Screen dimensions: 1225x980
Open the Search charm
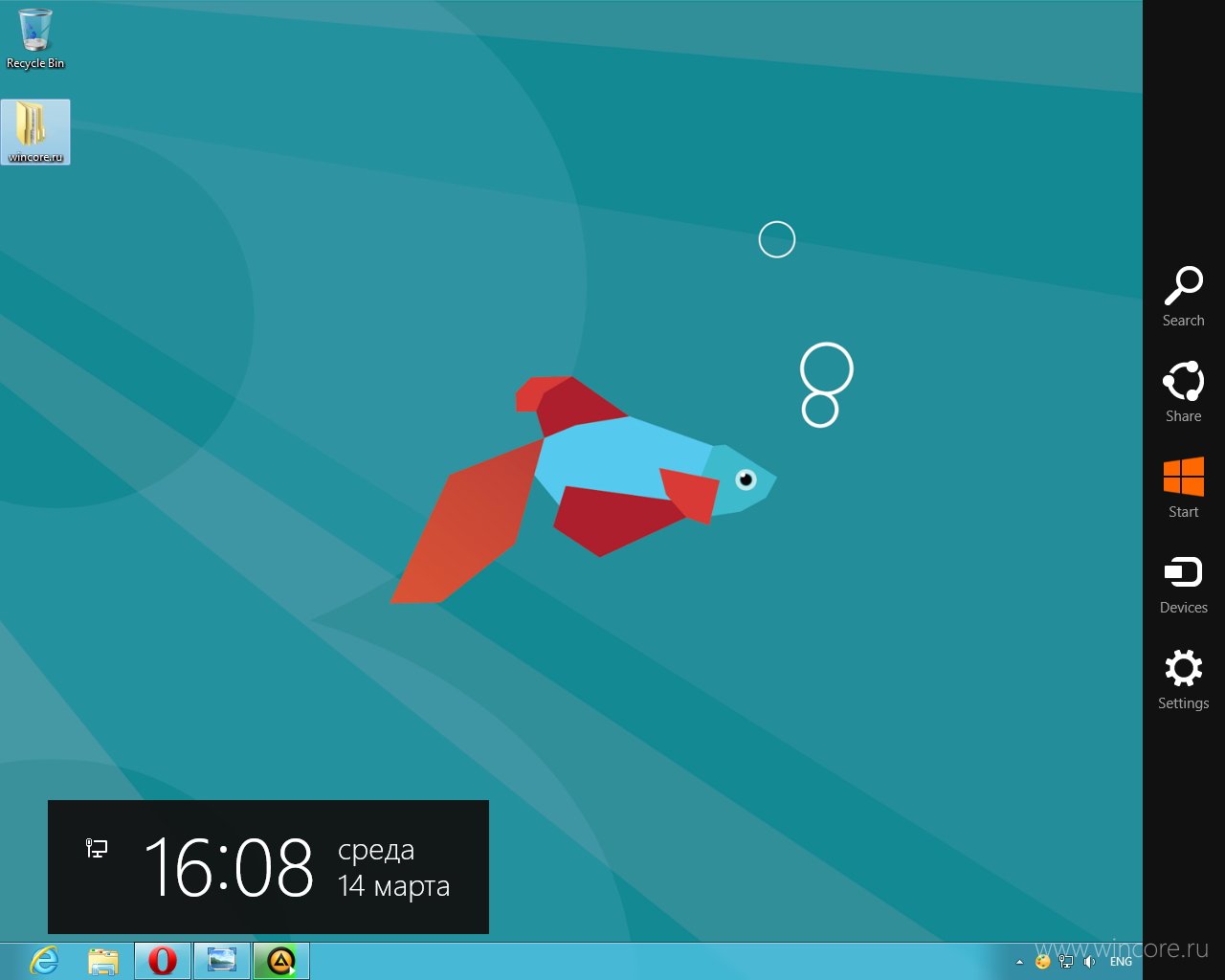[x=1183, y=297]
